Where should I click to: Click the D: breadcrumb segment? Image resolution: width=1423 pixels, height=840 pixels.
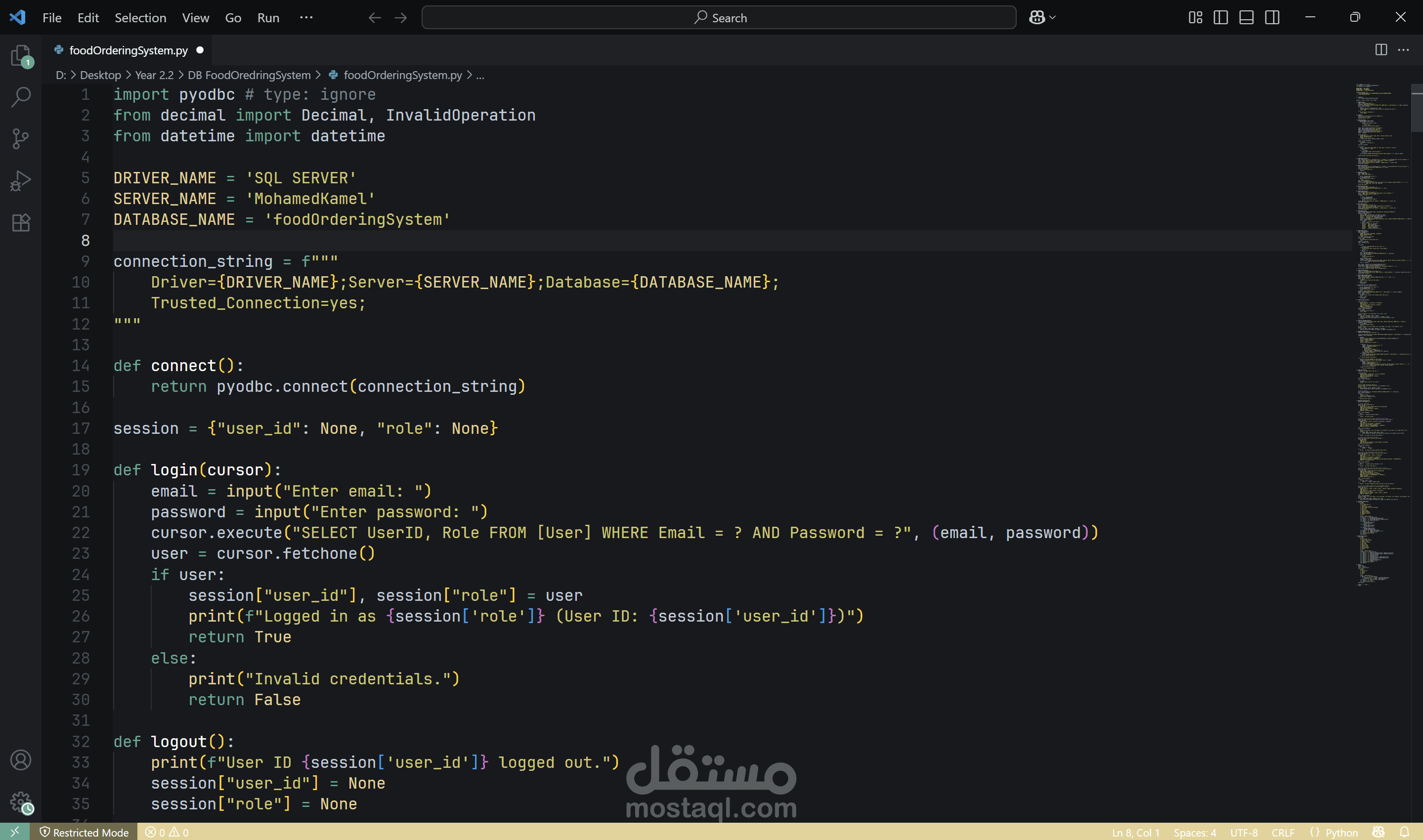[x=61, y=75]
